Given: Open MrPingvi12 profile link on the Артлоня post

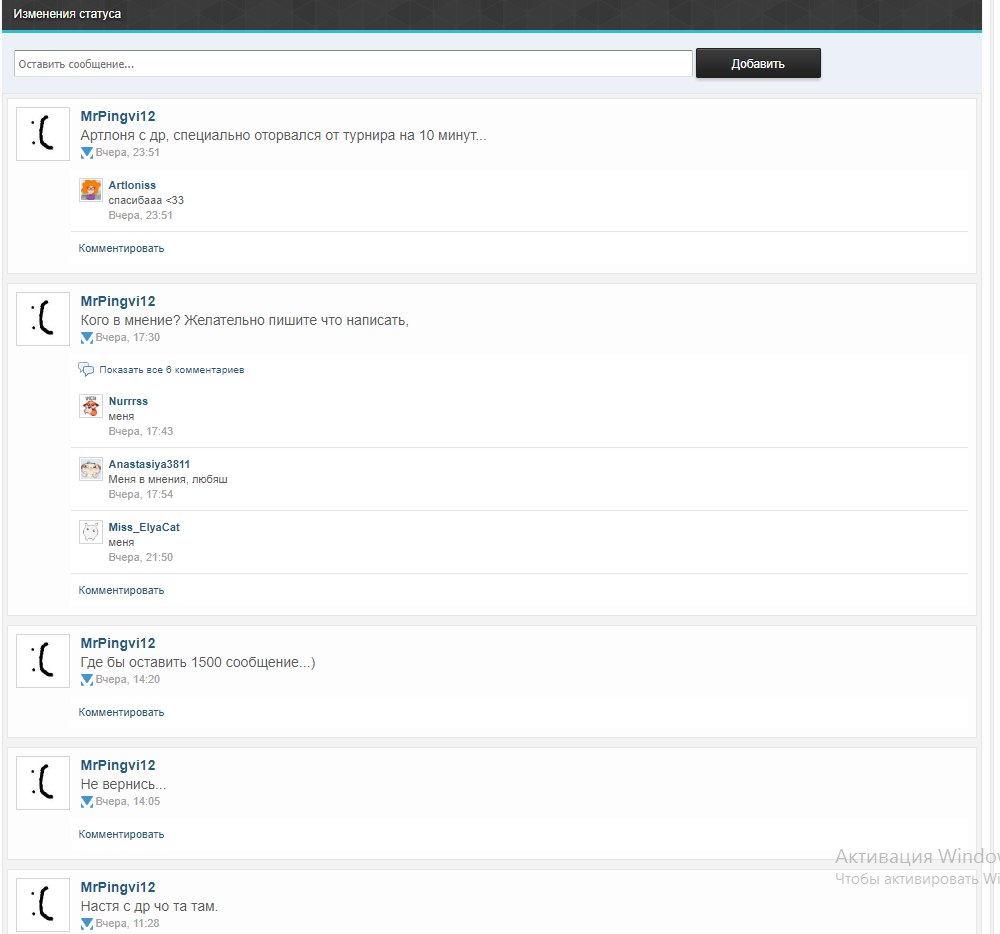Looking at the screenshot, I should click(117, 116).
